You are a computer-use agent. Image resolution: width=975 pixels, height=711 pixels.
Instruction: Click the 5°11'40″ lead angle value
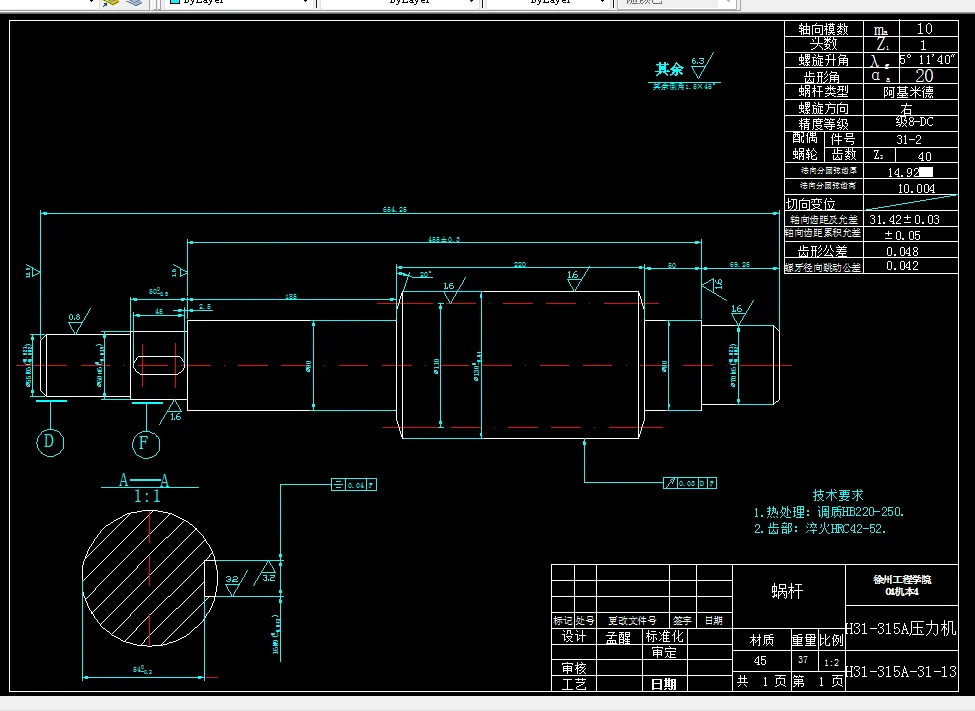tap(927, 60)
